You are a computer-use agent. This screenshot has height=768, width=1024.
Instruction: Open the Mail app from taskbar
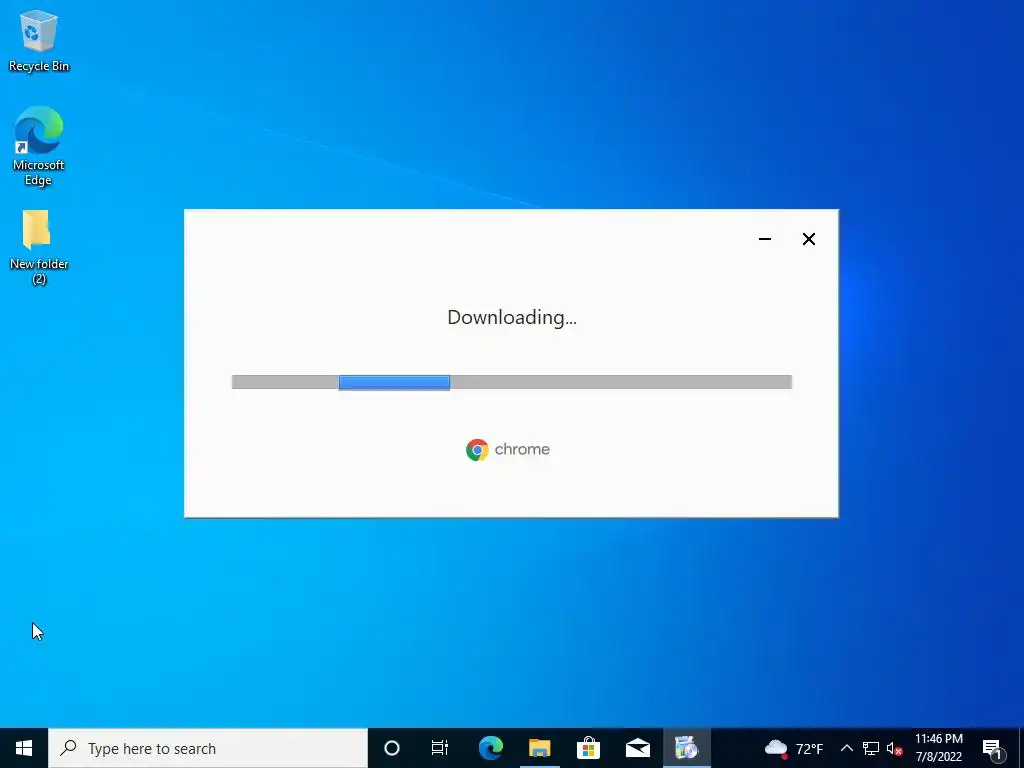coord(637,748)
